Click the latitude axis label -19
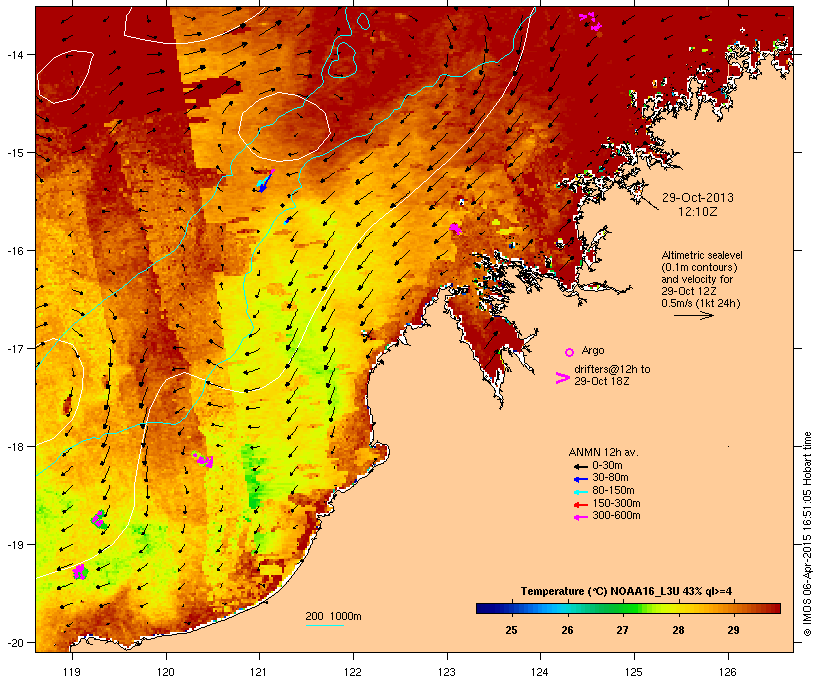 pos(14,545)
